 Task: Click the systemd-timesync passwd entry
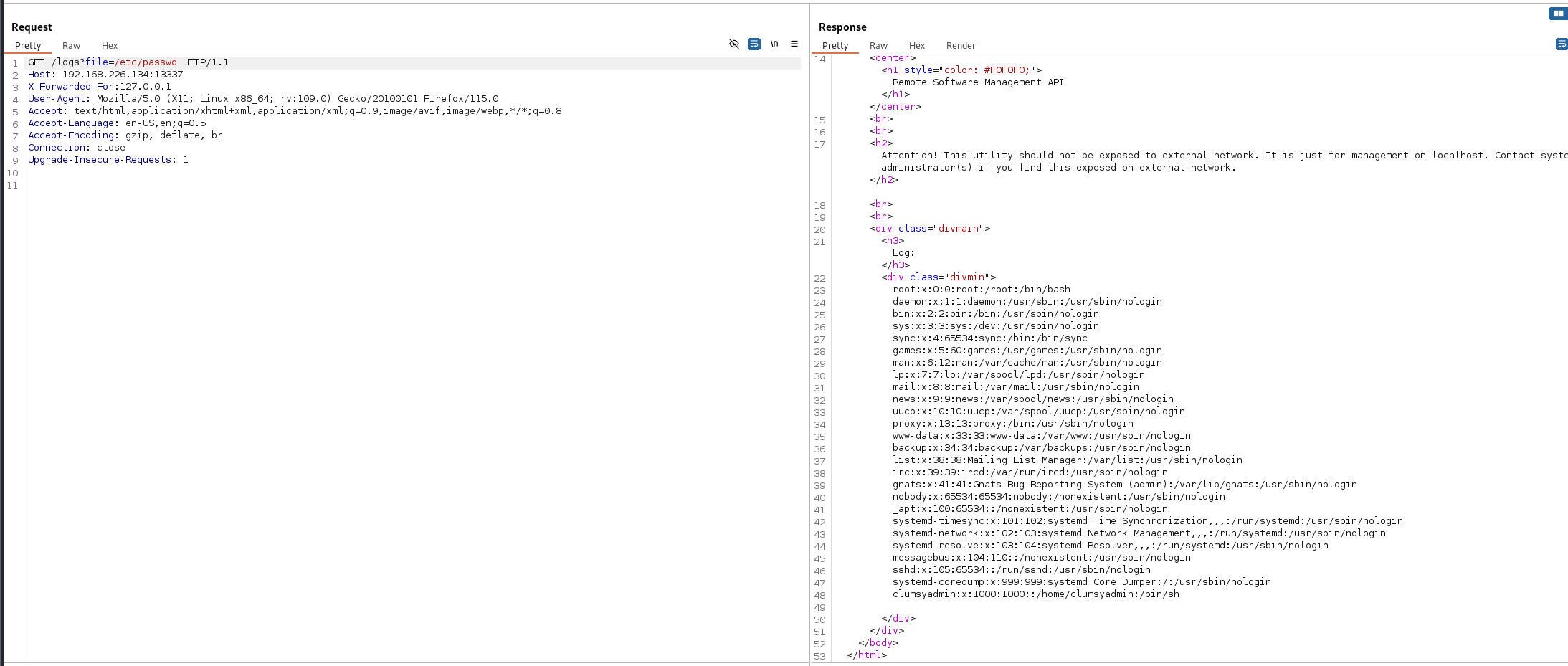1148,521
